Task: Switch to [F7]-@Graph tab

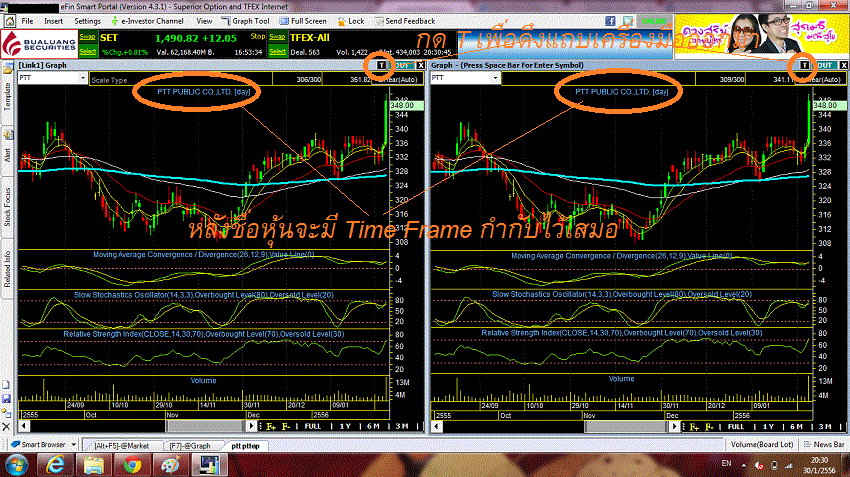Action: 190,446
